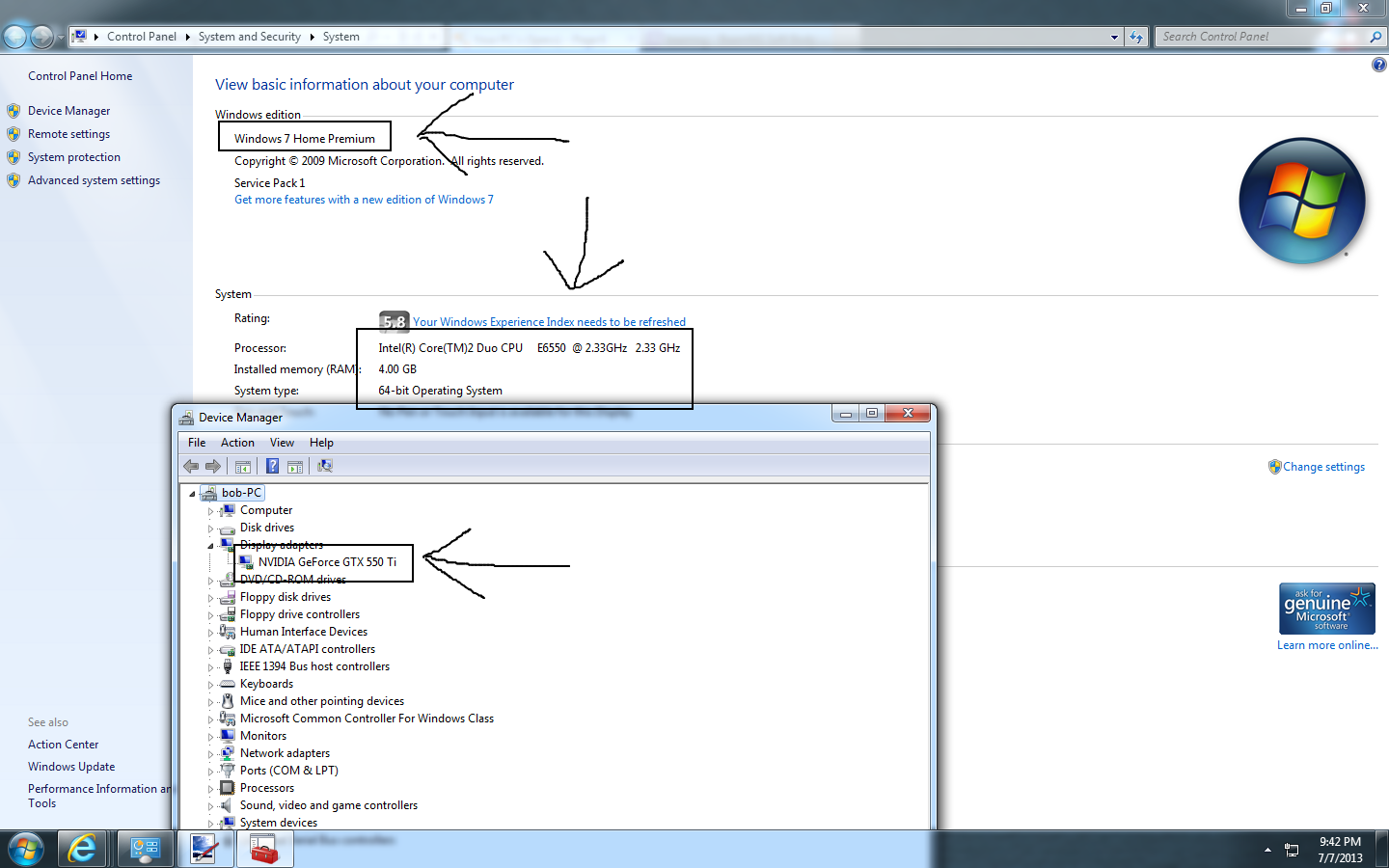Open address bar history dropdown arrow
The height and width of the screenshot is (868, 1389).
pyautogui.click(x=1114, y=37)
